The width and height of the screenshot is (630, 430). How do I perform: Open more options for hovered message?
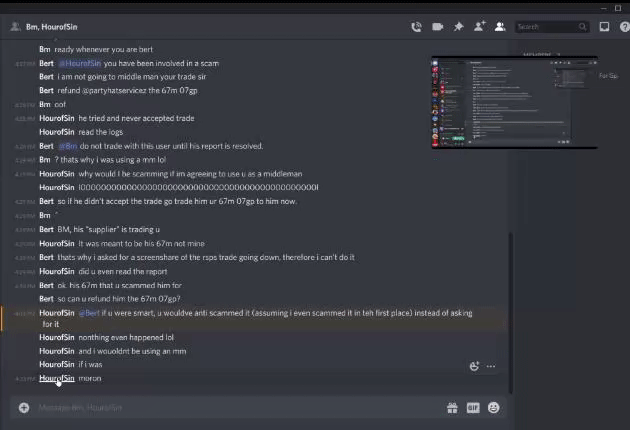(x=491, y=366)
